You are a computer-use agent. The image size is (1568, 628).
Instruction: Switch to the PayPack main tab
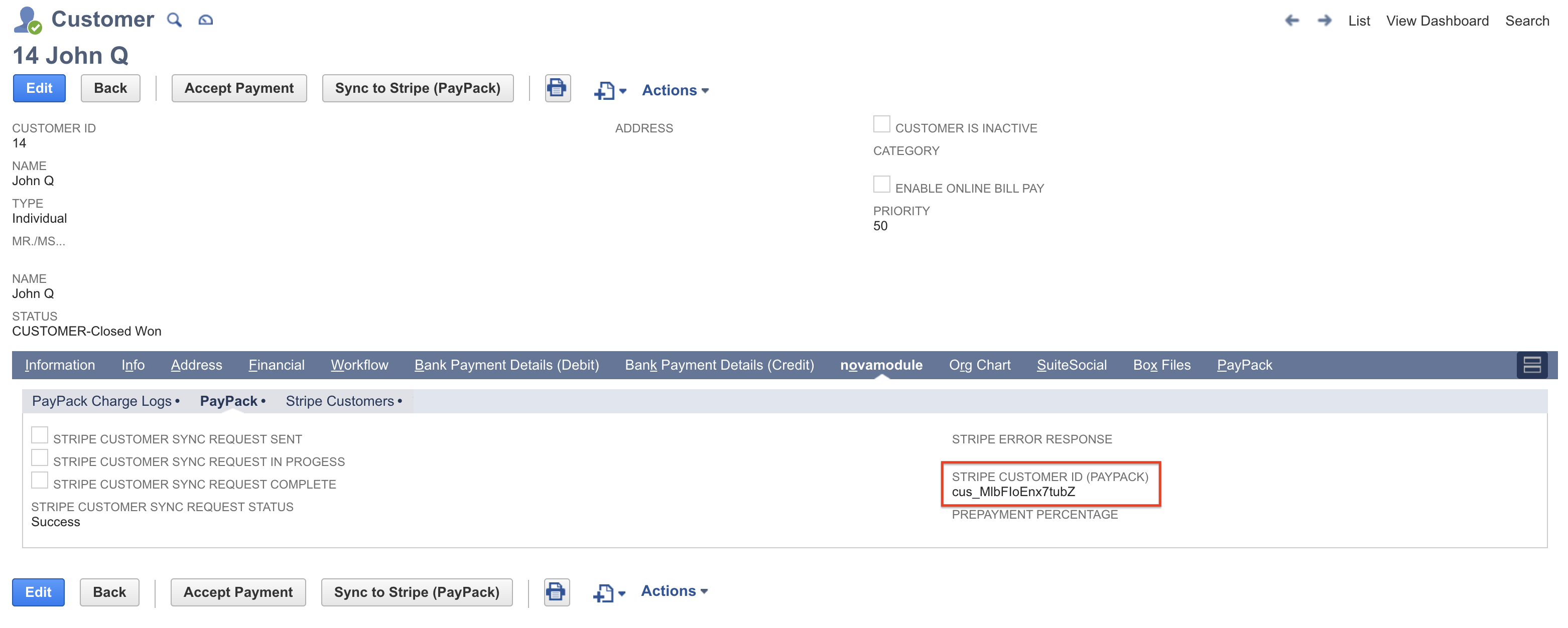tap(1244, 365)
